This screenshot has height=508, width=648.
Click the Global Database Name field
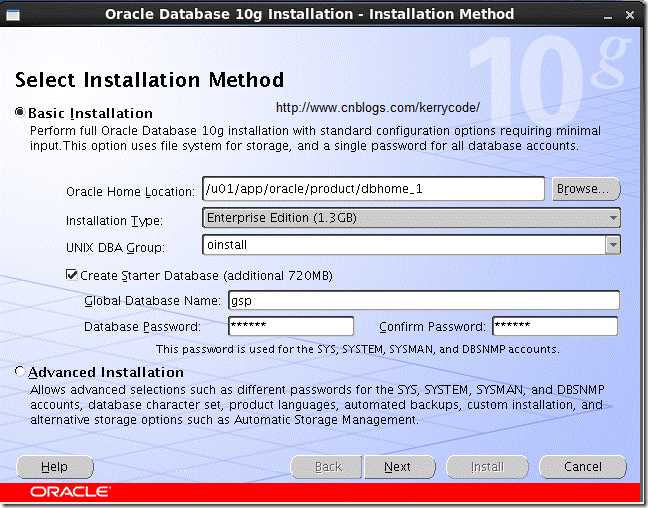pyautogui.click(x=424, y=300)
